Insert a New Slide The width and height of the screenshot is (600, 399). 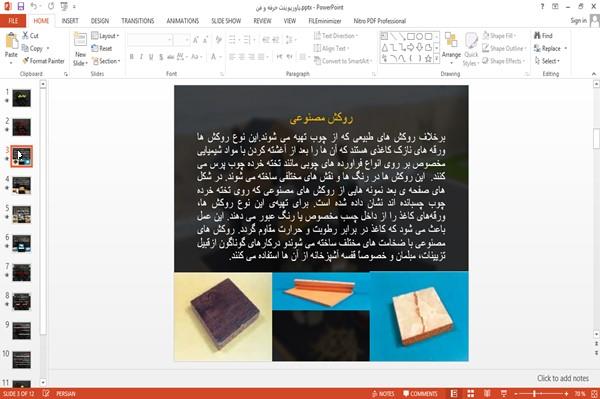coord(80,50)
